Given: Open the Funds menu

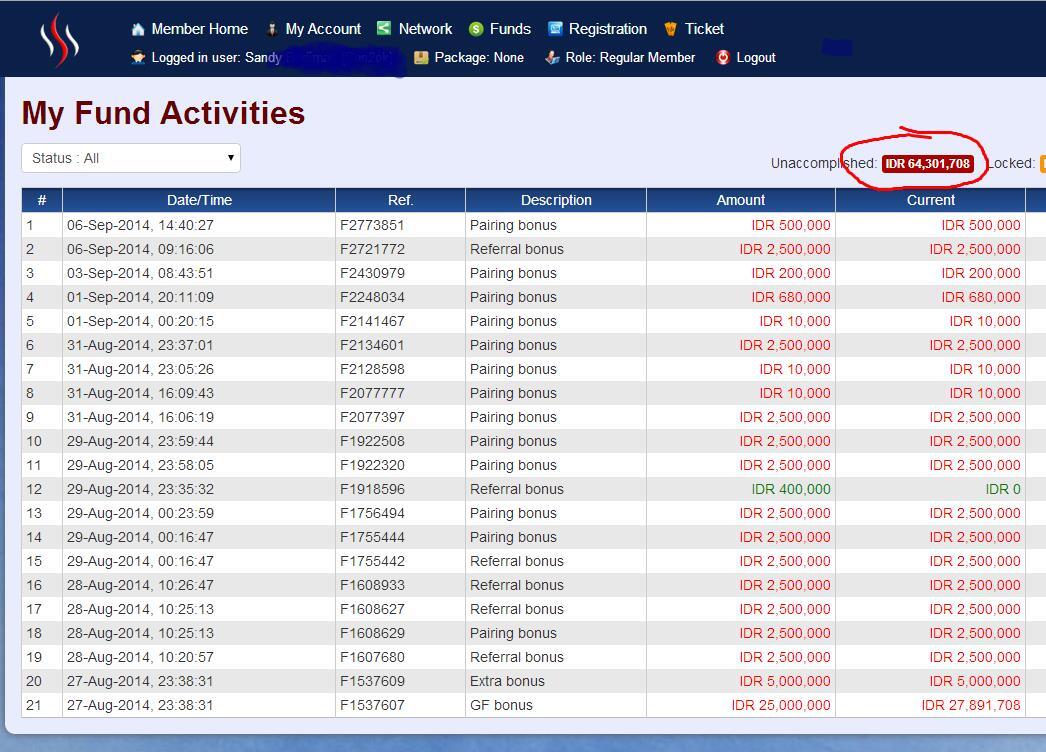Looking at the screenshot, I should (510, 29).
